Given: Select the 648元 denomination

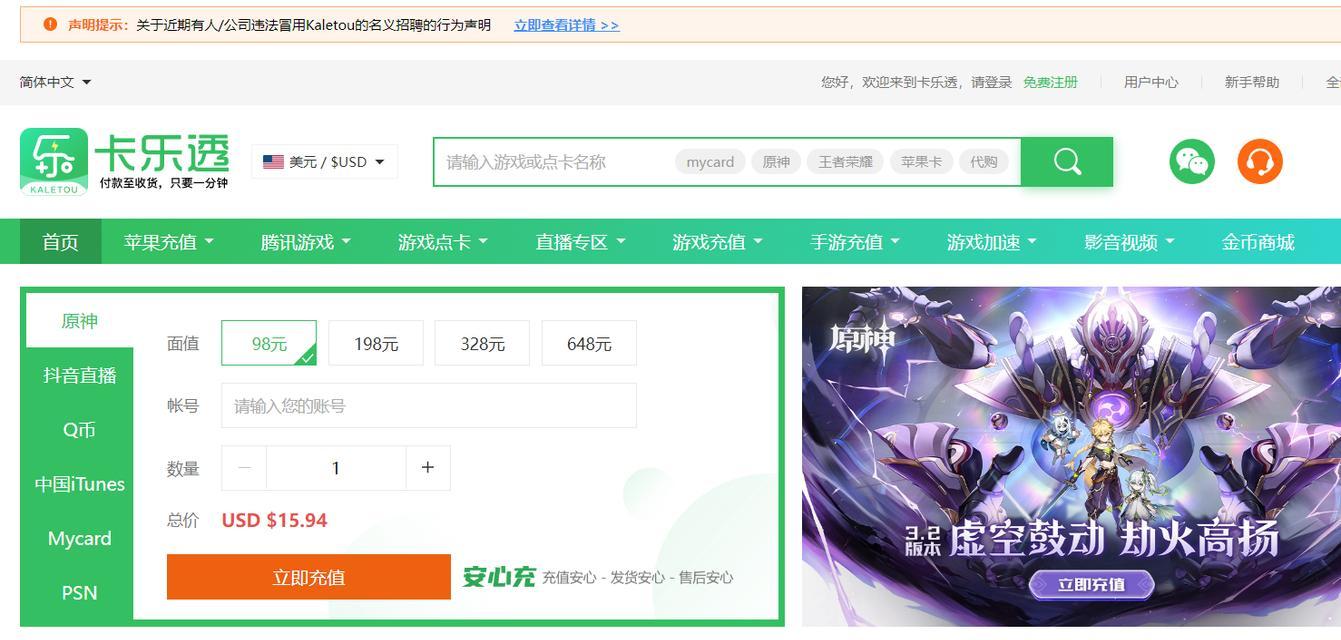Looking at the screenshot, I should [589, 343].
